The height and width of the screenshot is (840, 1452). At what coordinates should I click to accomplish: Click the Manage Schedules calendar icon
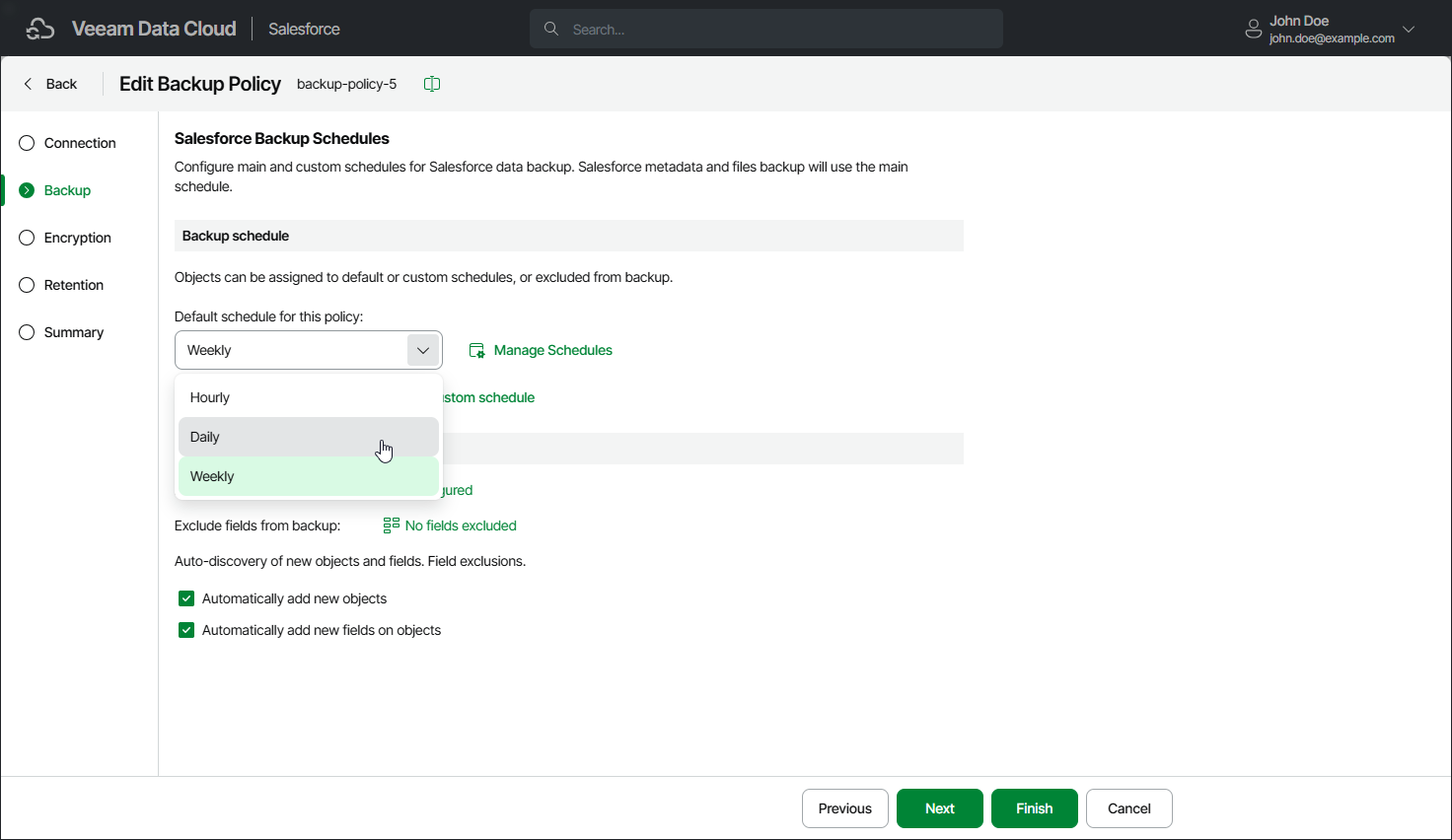coord(477,350)
